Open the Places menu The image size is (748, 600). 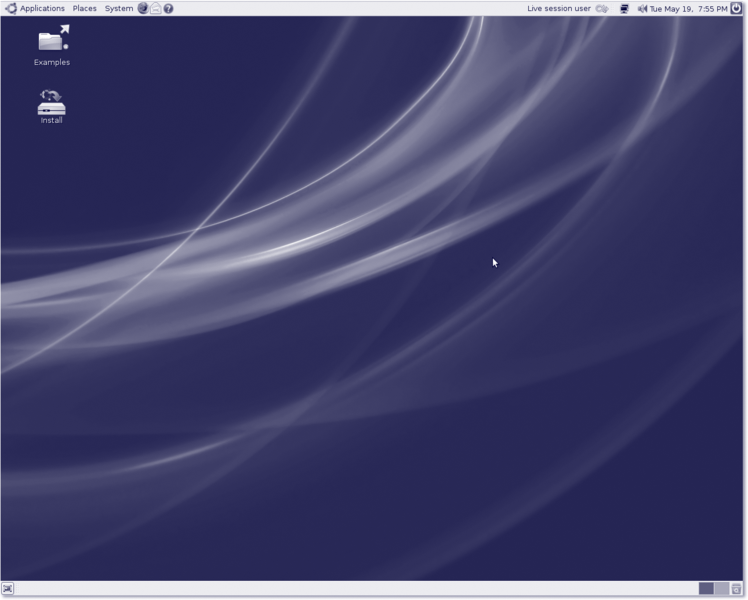pos(85,8)
